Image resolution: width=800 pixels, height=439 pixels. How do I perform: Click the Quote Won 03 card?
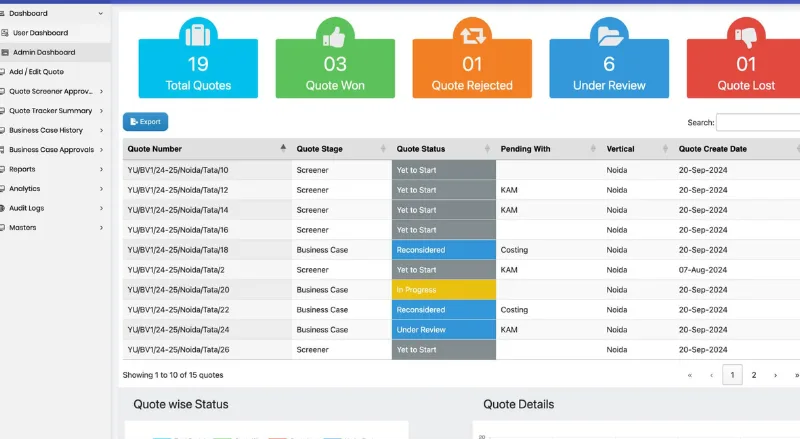(x=335, y=68)
